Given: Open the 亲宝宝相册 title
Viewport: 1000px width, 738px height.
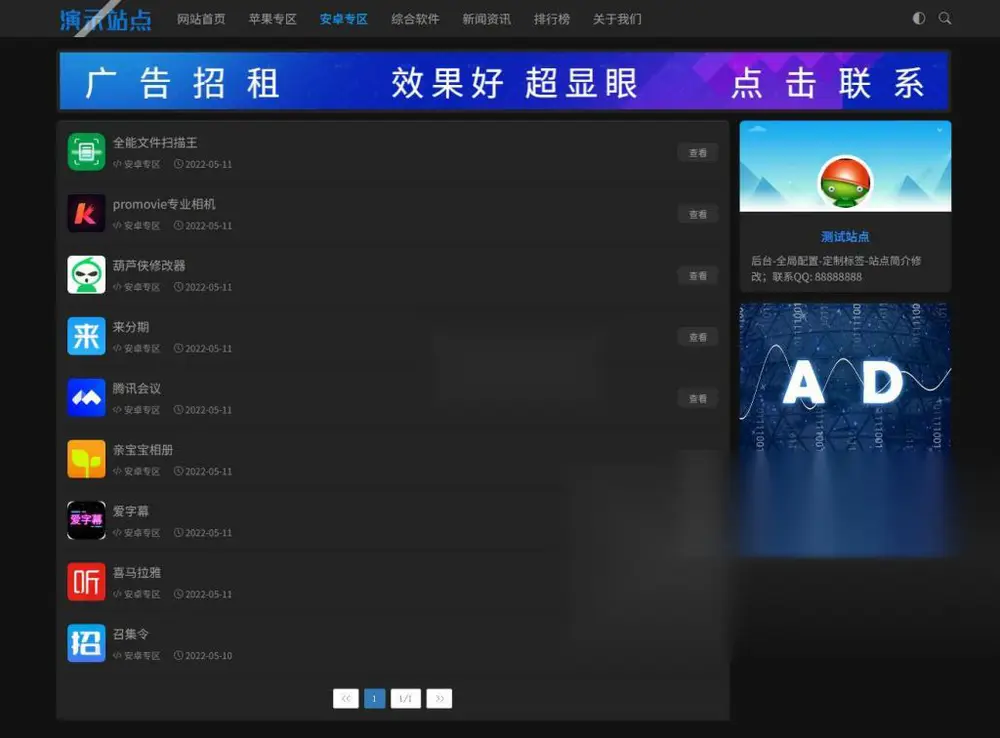Looking at the screenshot, I should [143, 450].
